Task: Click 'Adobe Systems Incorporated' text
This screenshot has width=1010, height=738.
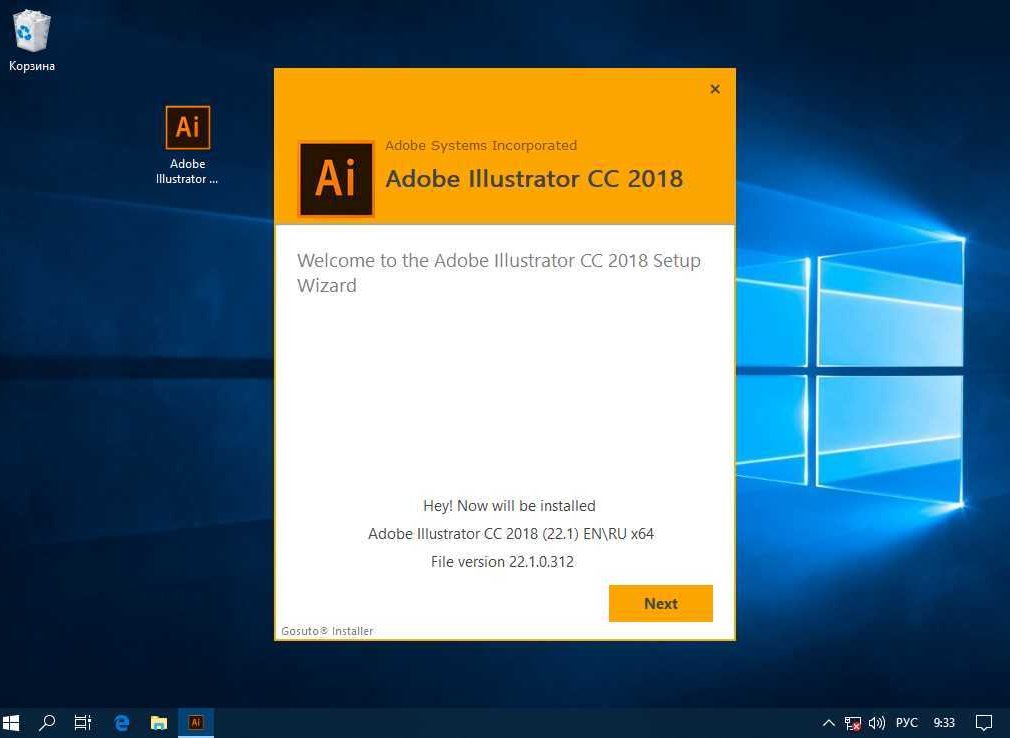Action: pyautogui.click(x=481, y=146)
